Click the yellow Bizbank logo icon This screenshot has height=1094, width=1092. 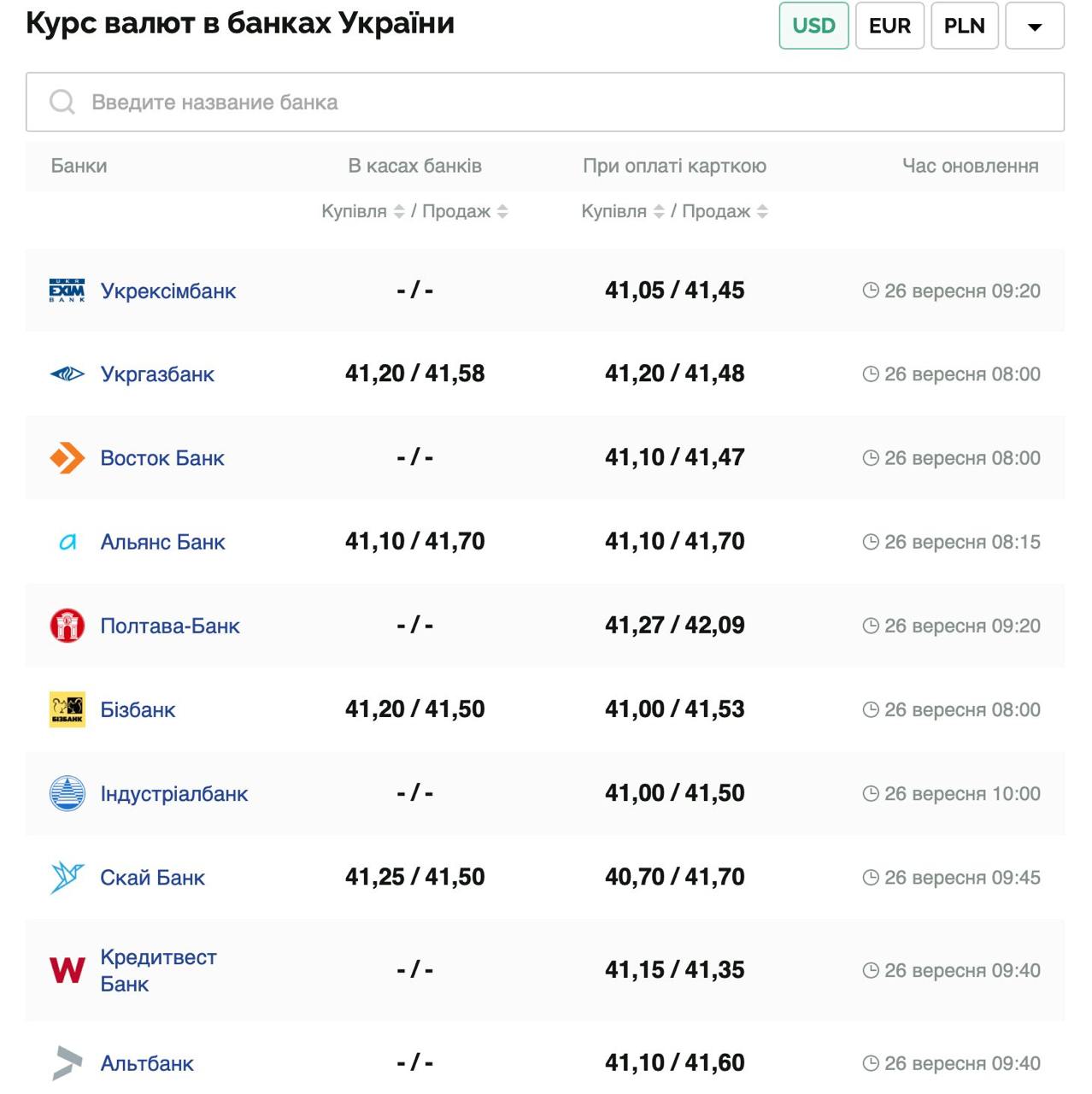[67, 709]
